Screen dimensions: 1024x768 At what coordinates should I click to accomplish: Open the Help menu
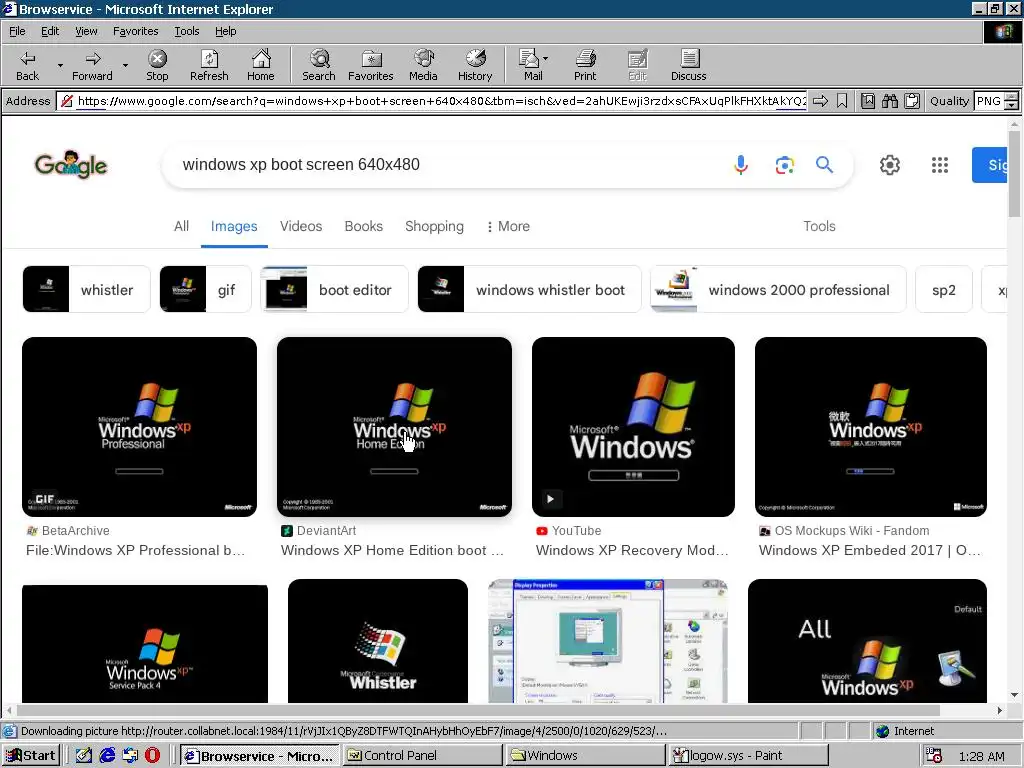coord(225,31)
